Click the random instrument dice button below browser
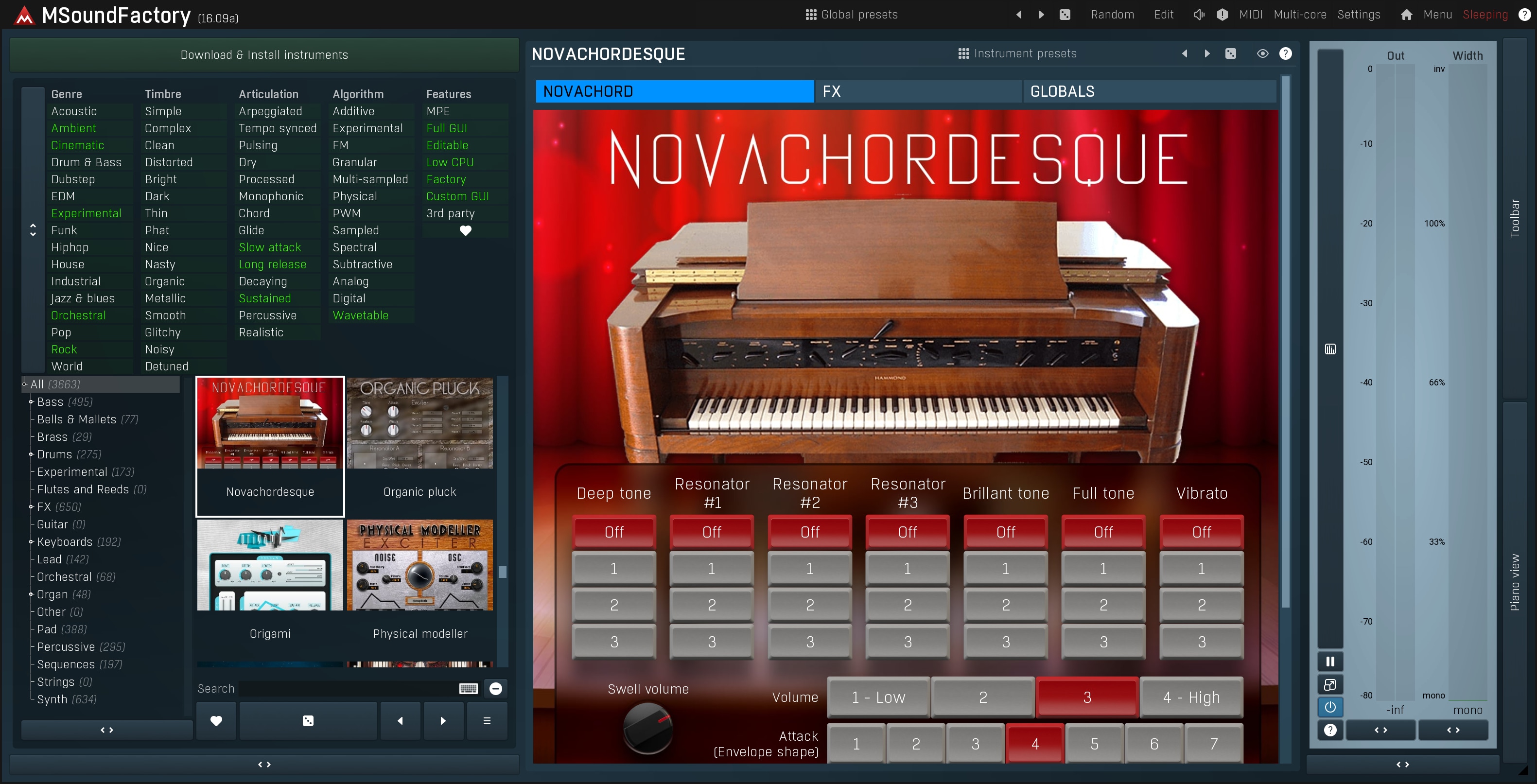This screenshot has width=1537, height=784. click(x=308, y=721)
